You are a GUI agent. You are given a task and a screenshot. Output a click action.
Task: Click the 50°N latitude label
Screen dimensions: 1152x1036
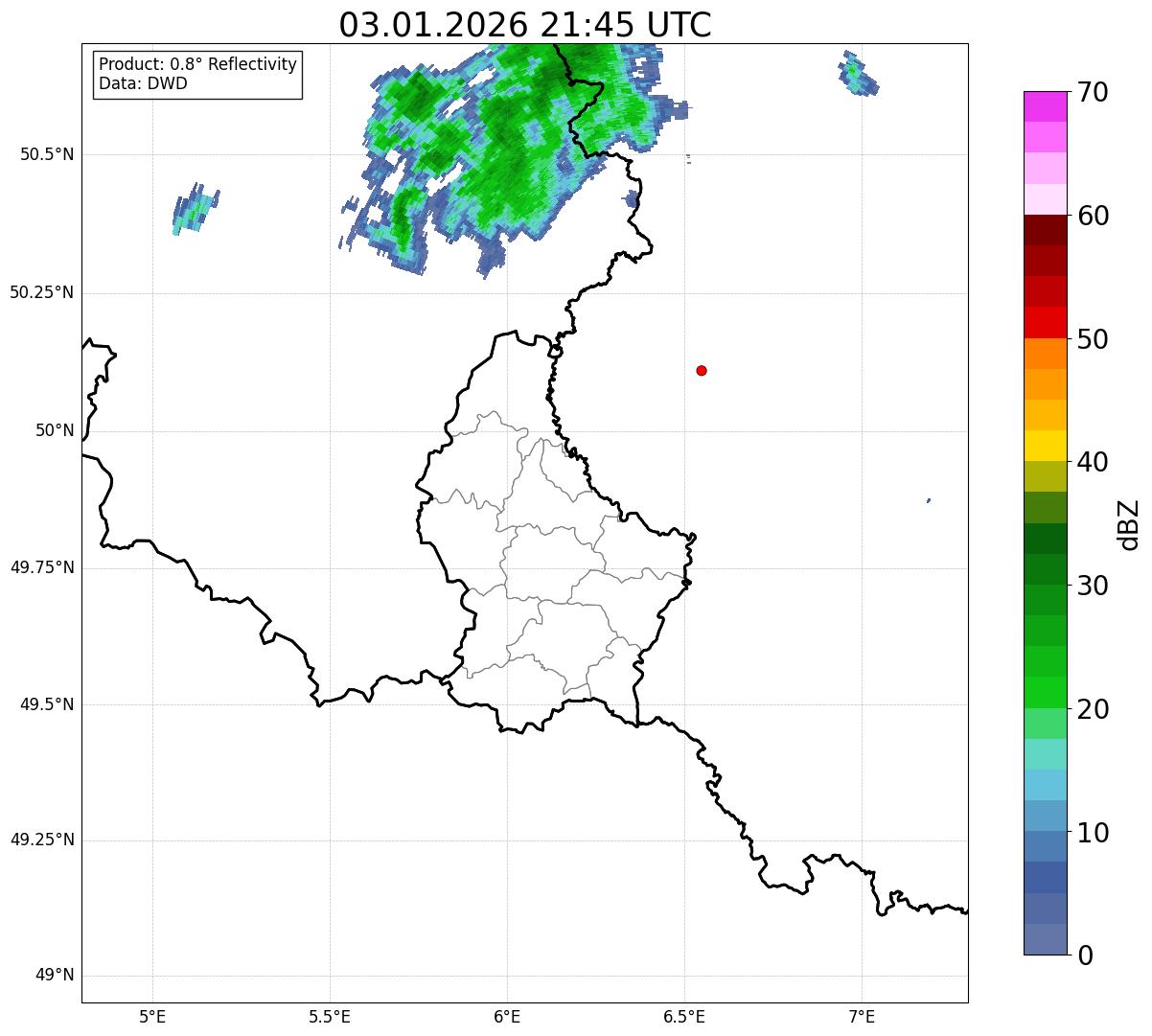[55, 430]
